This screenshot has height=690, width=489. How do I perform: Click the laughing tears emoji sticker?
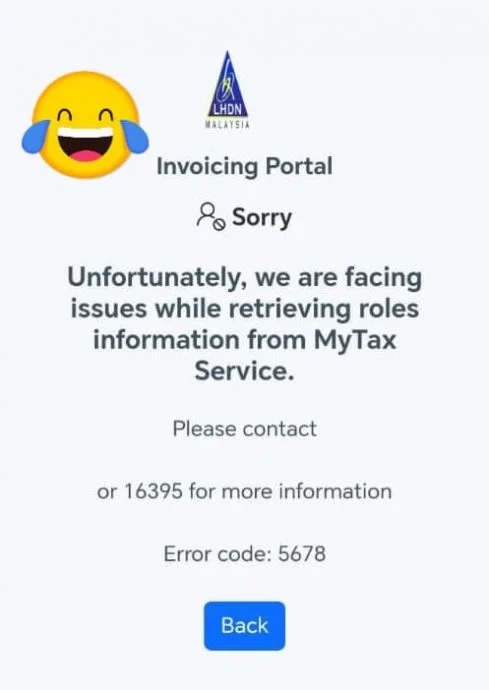point(85,125)
